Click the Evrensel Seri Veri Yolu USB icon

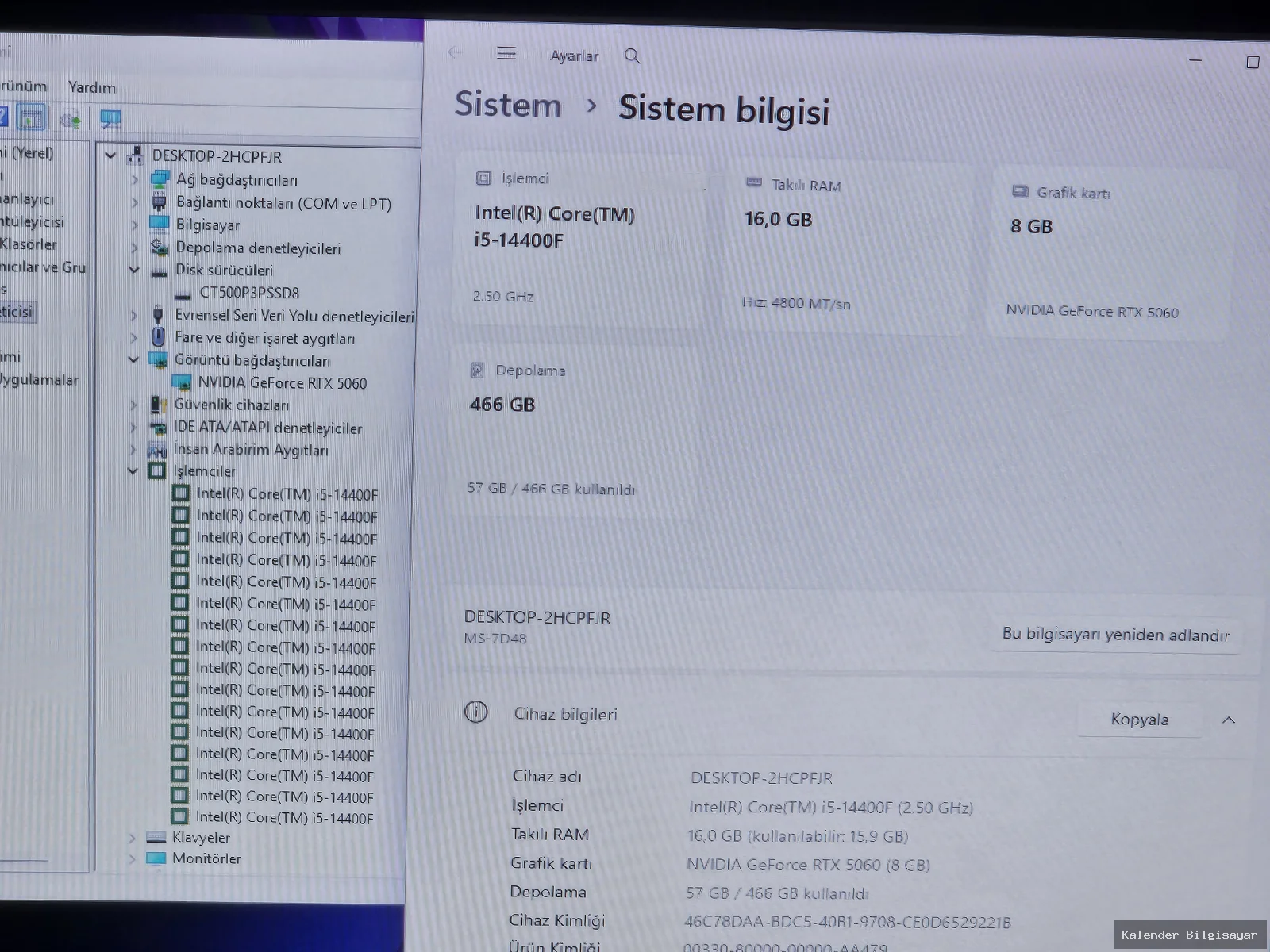158,314
